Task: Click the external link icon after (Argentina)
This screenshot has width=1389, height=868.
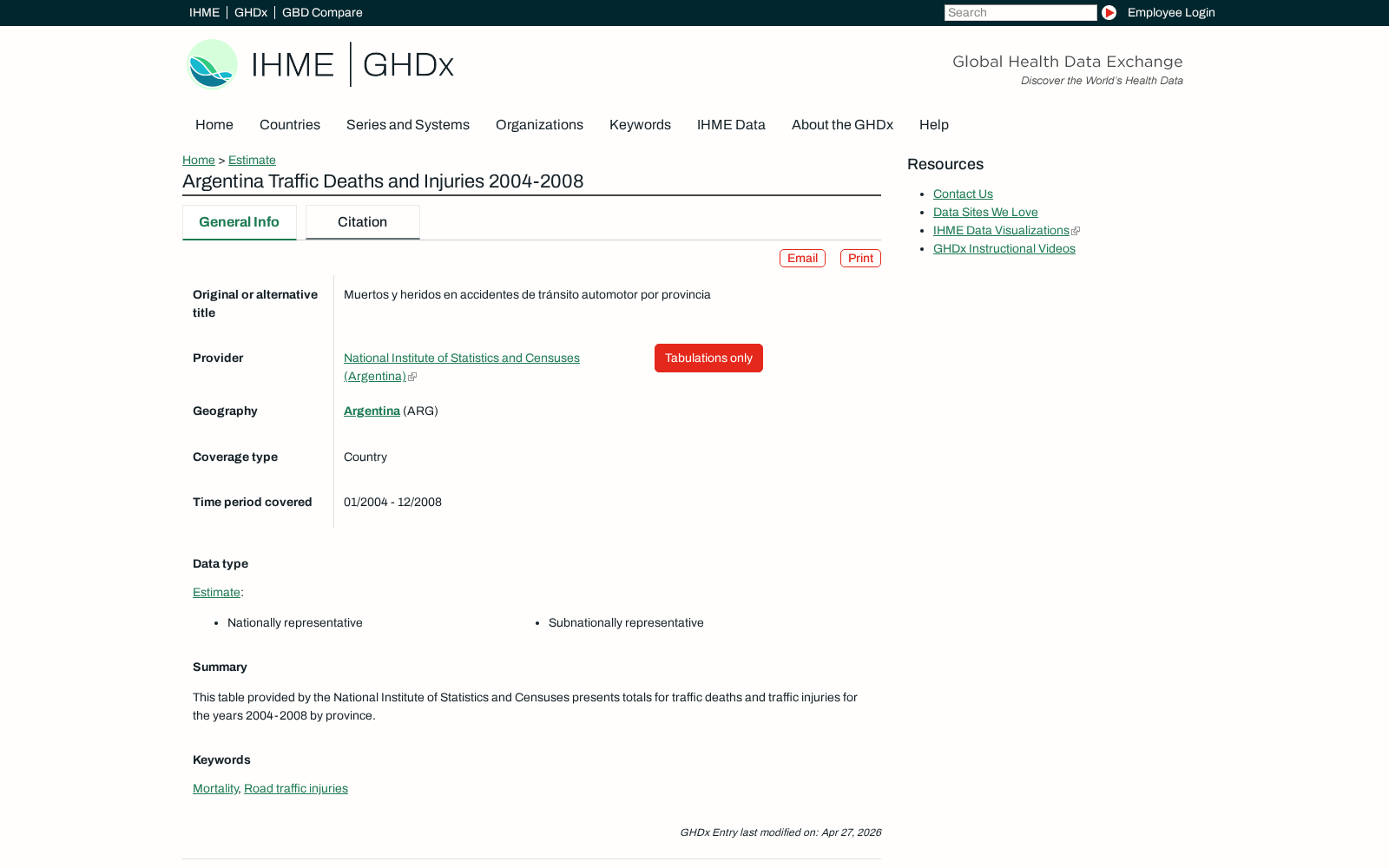Action: click(x=412, y=377)
